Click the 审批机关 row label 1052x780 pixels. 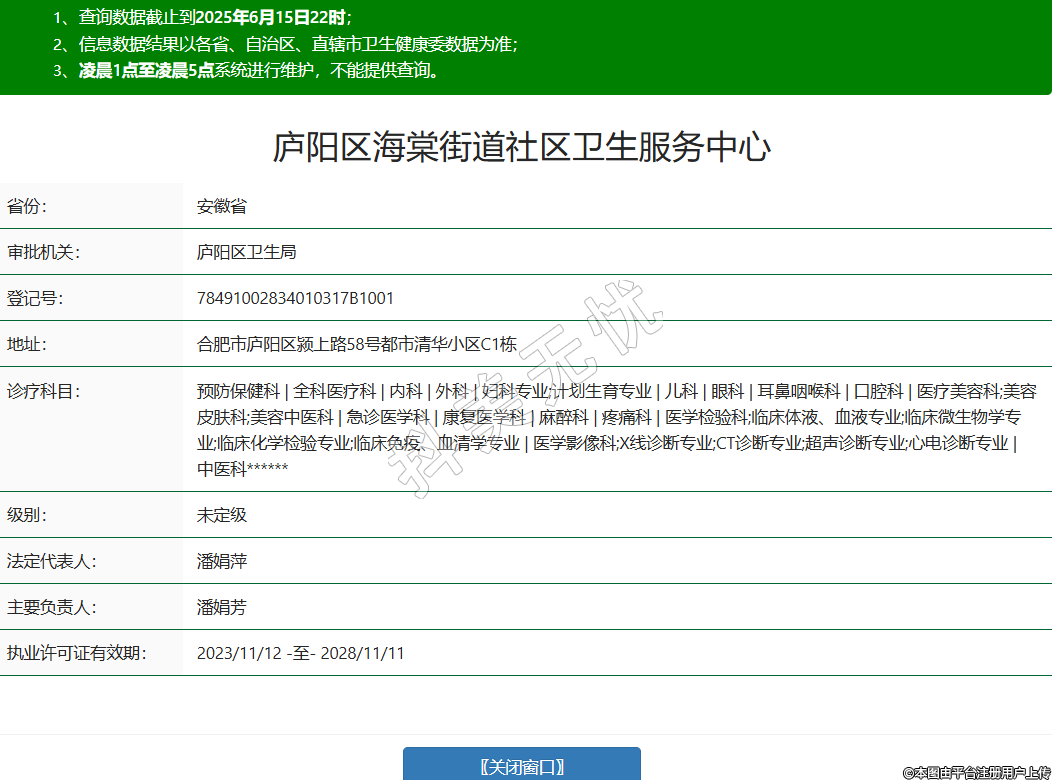43,252
